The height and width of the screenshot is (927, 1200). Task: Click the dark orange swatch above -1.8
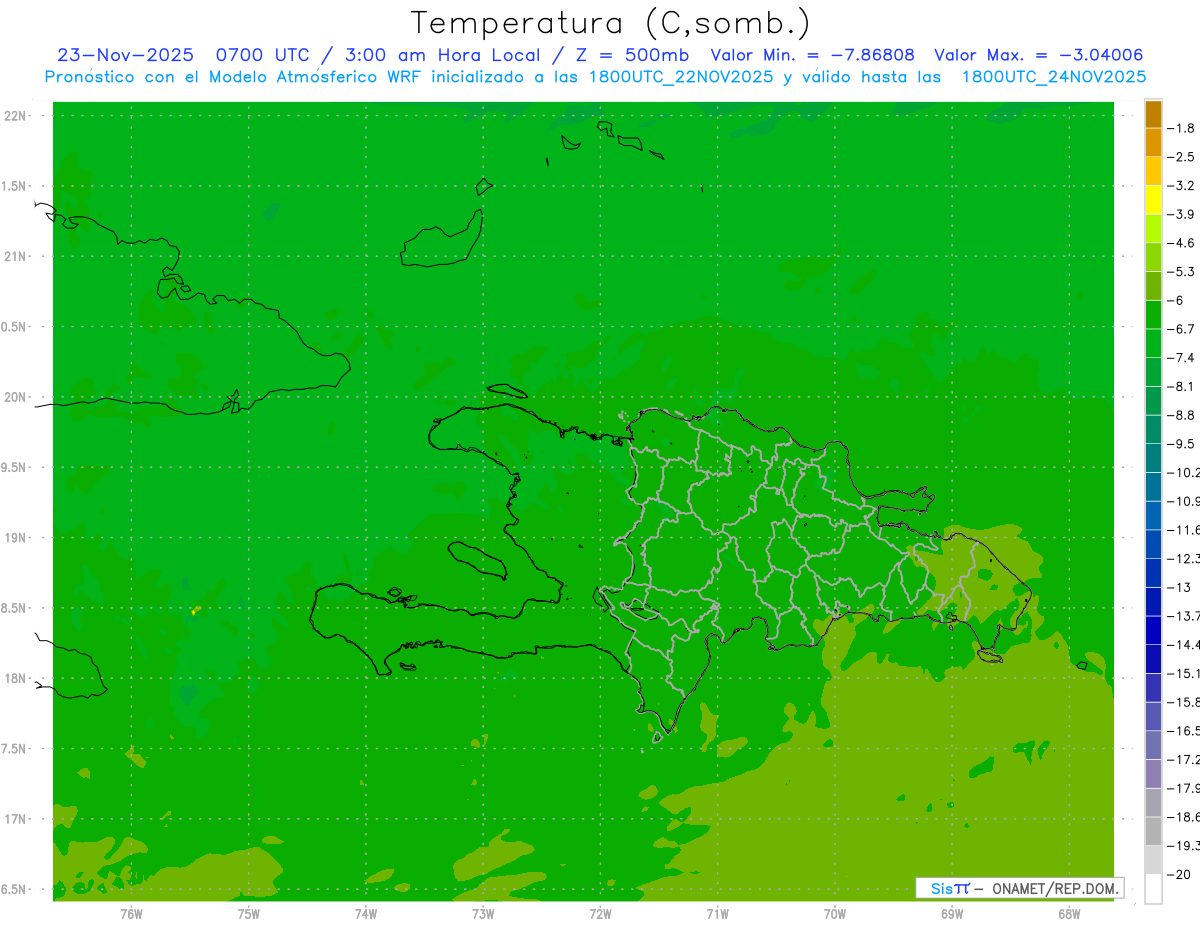coord(1153,114)
